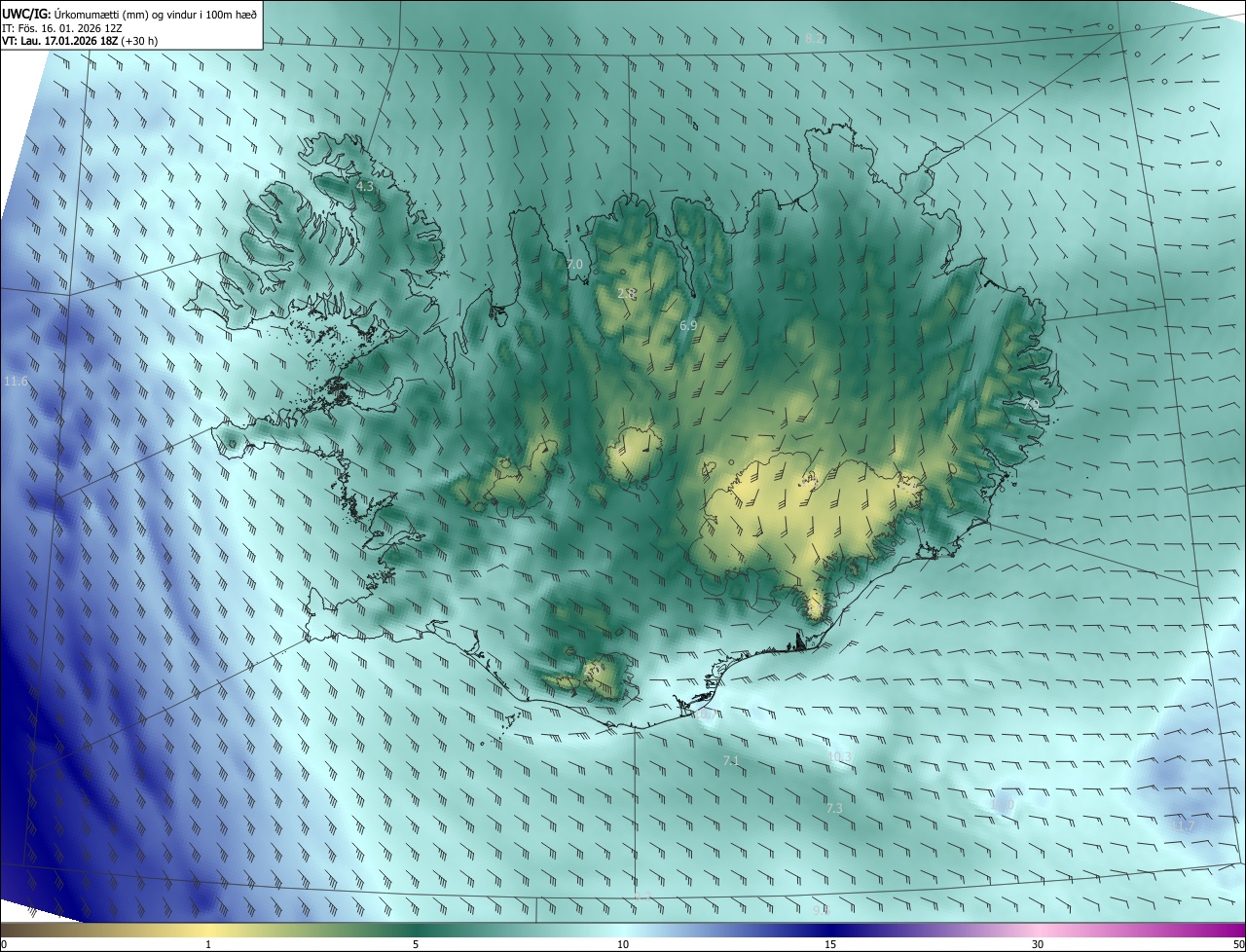1246x952 pixels.
Task: Click the 11.7 value label
Action: [x=1183, y=825]
